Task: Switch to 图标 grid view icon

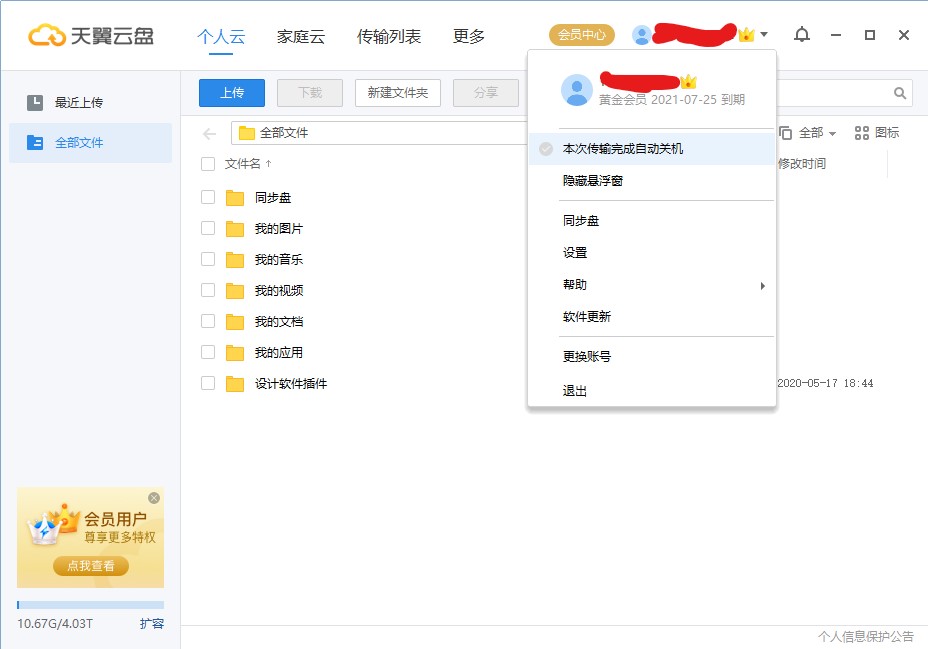Action: click(862, 133)
